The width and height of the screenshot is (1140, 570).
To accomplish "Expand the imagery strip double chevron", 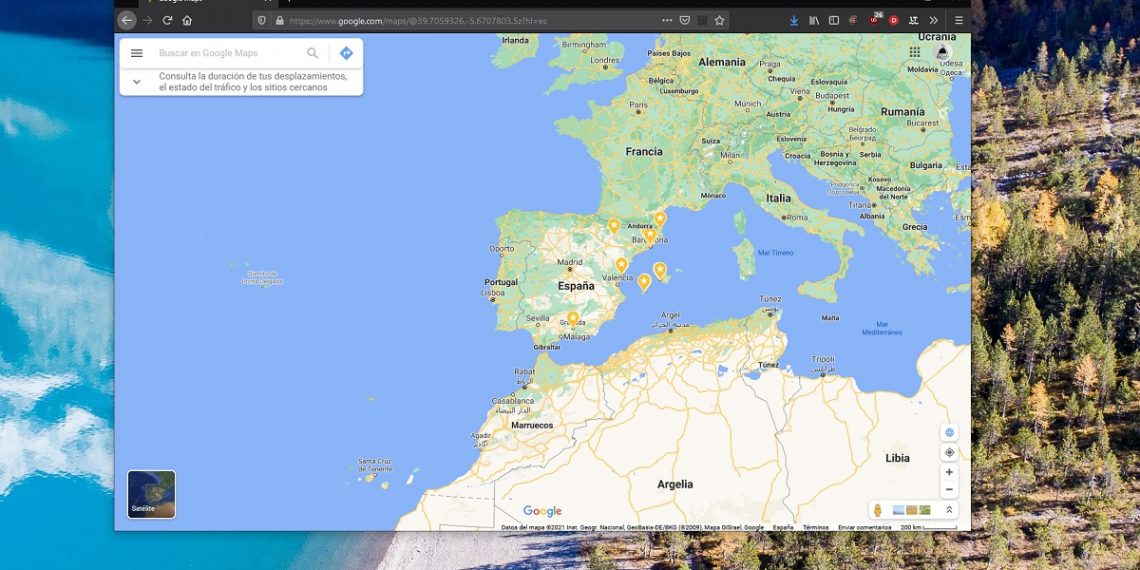I will point(949,510).
